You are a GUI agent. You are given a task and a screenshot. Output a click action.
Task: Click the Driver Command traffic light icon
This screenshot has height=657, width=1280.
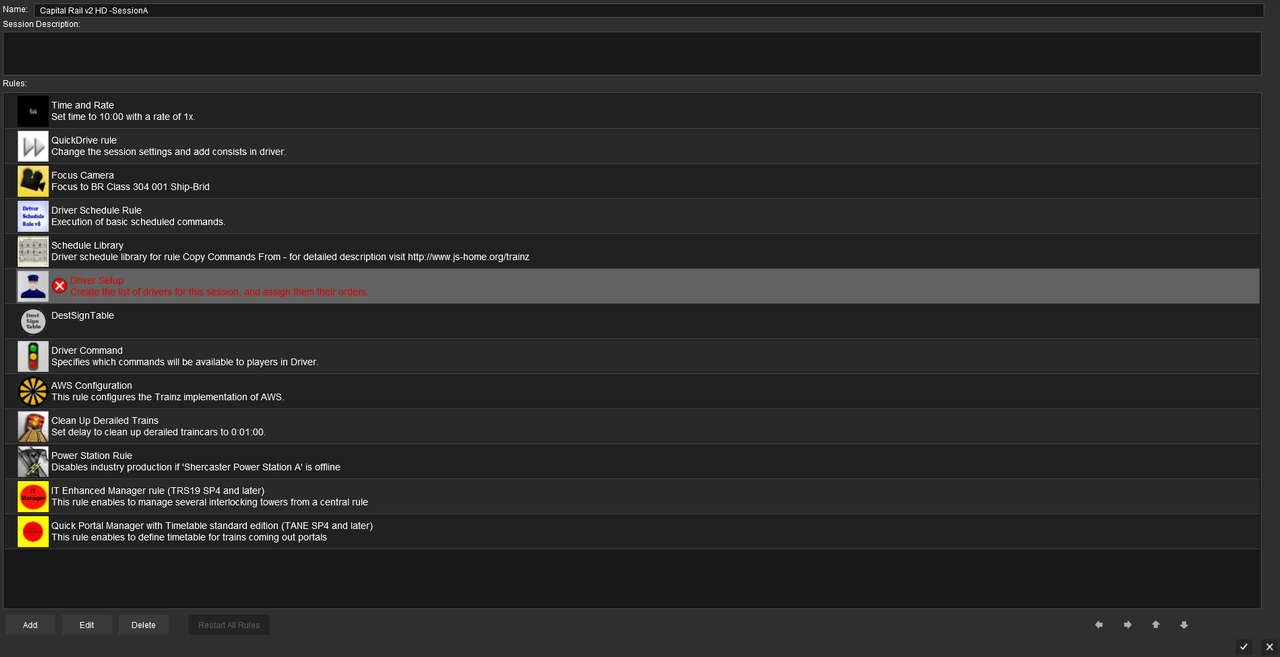(x=33, y=356)
